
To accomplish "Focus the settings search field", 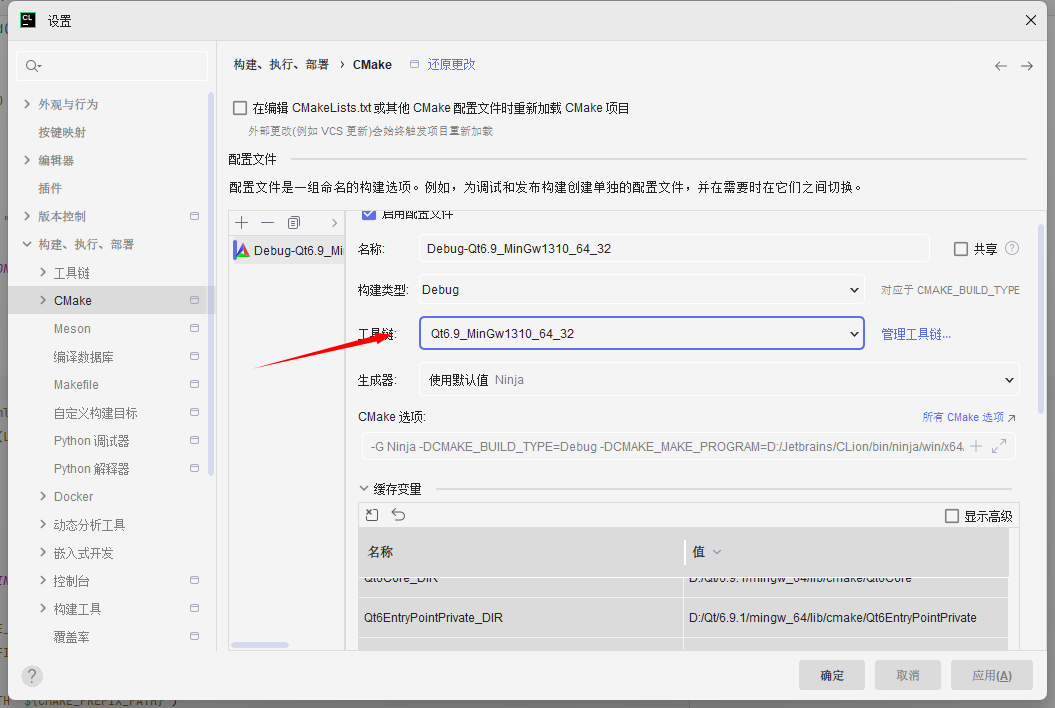I will (x=112, y=66).
